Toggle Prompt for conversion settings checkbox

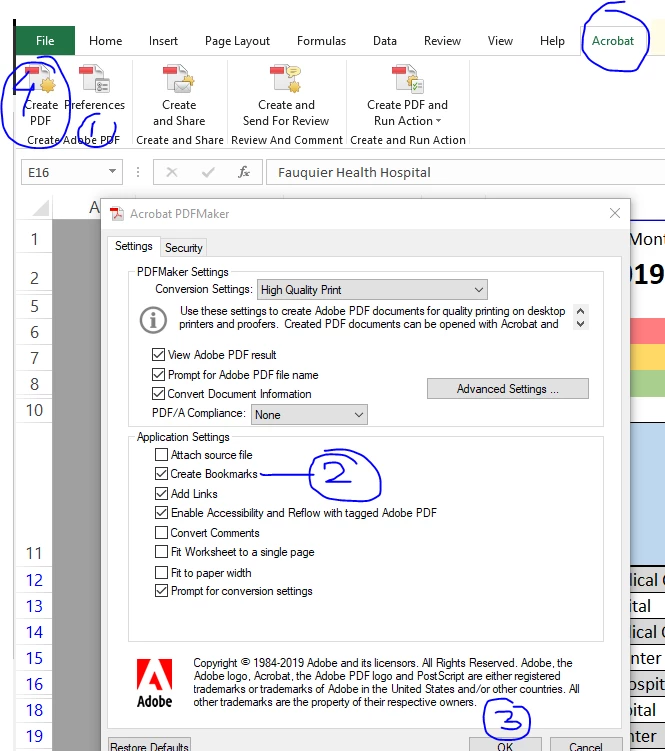[x=161, y=591]
